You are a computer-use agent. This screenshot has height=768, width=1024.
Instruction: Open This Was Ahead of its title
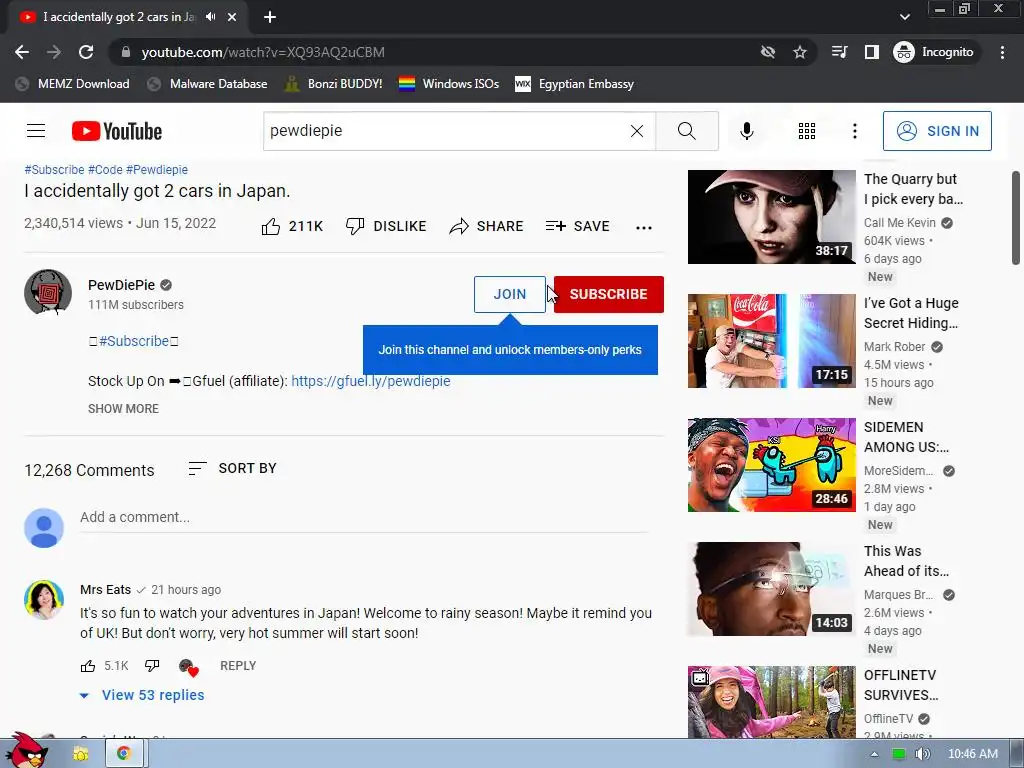click(x=906, y=561)
